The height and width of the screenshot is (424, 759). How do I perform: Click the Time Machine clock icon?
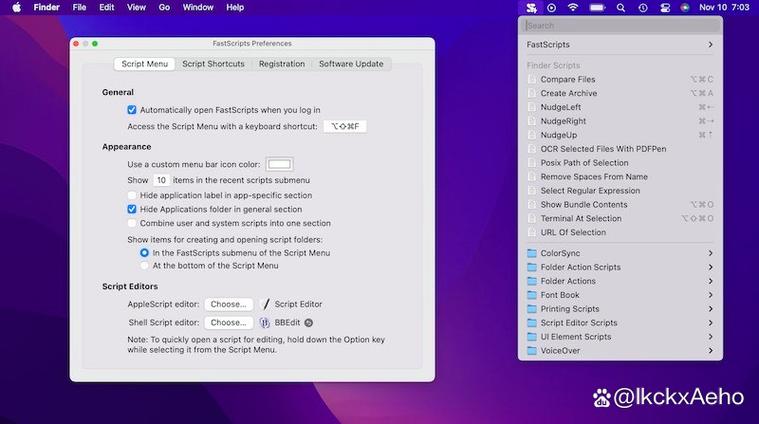click(x=643, y=8)
